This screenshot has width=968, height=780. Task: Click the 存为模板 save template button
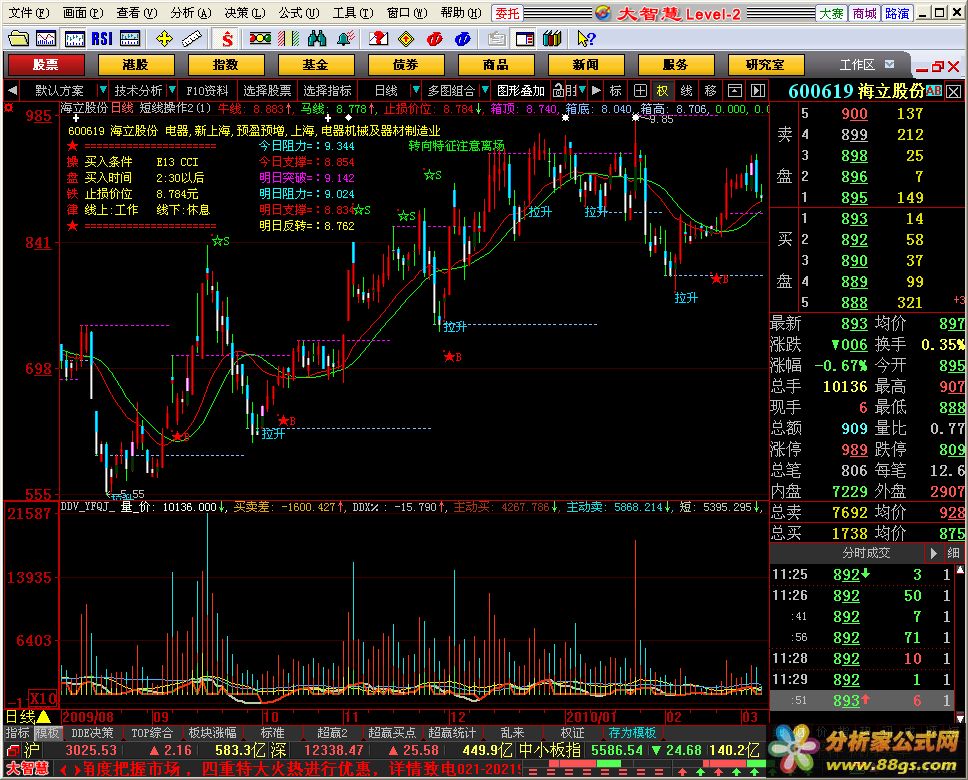click(632, 732)
